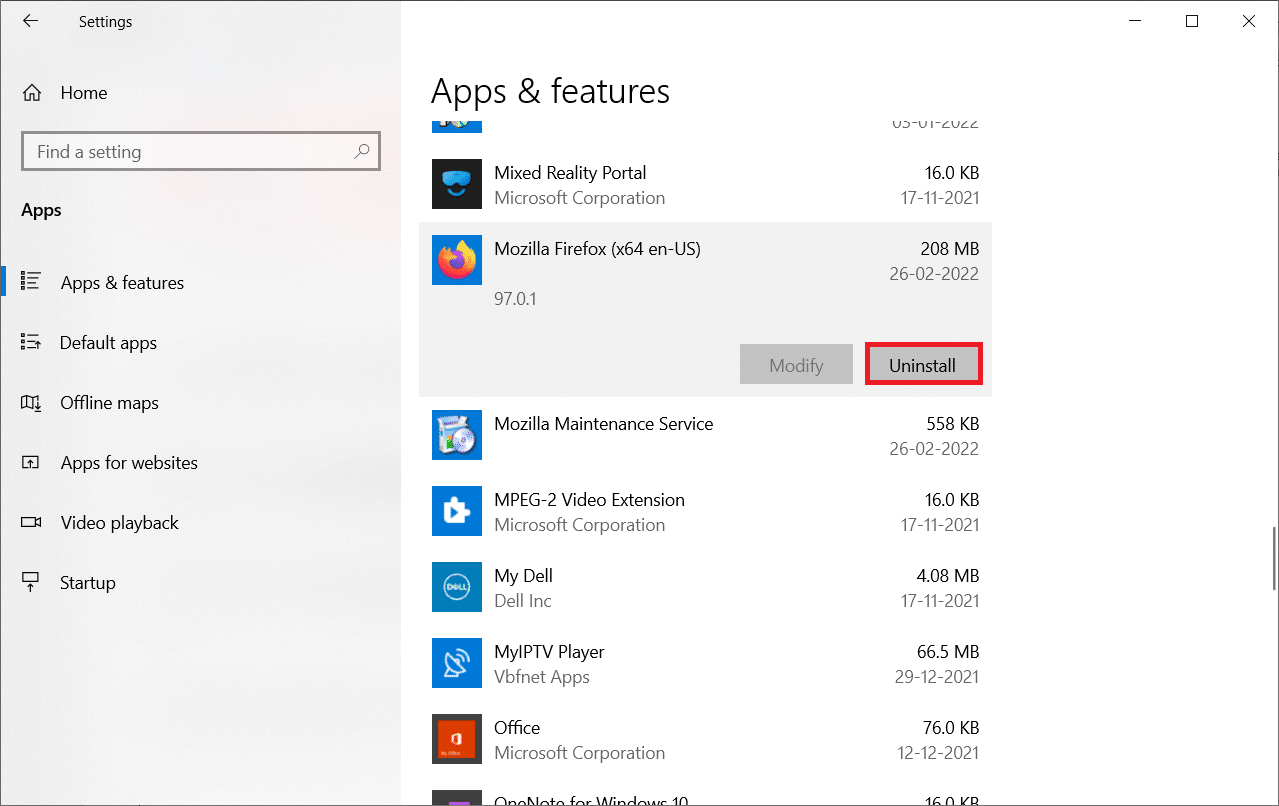The image size is (1279, 806).
Task: Uninstall Mozilla Firefox
Action: point(923,364)
